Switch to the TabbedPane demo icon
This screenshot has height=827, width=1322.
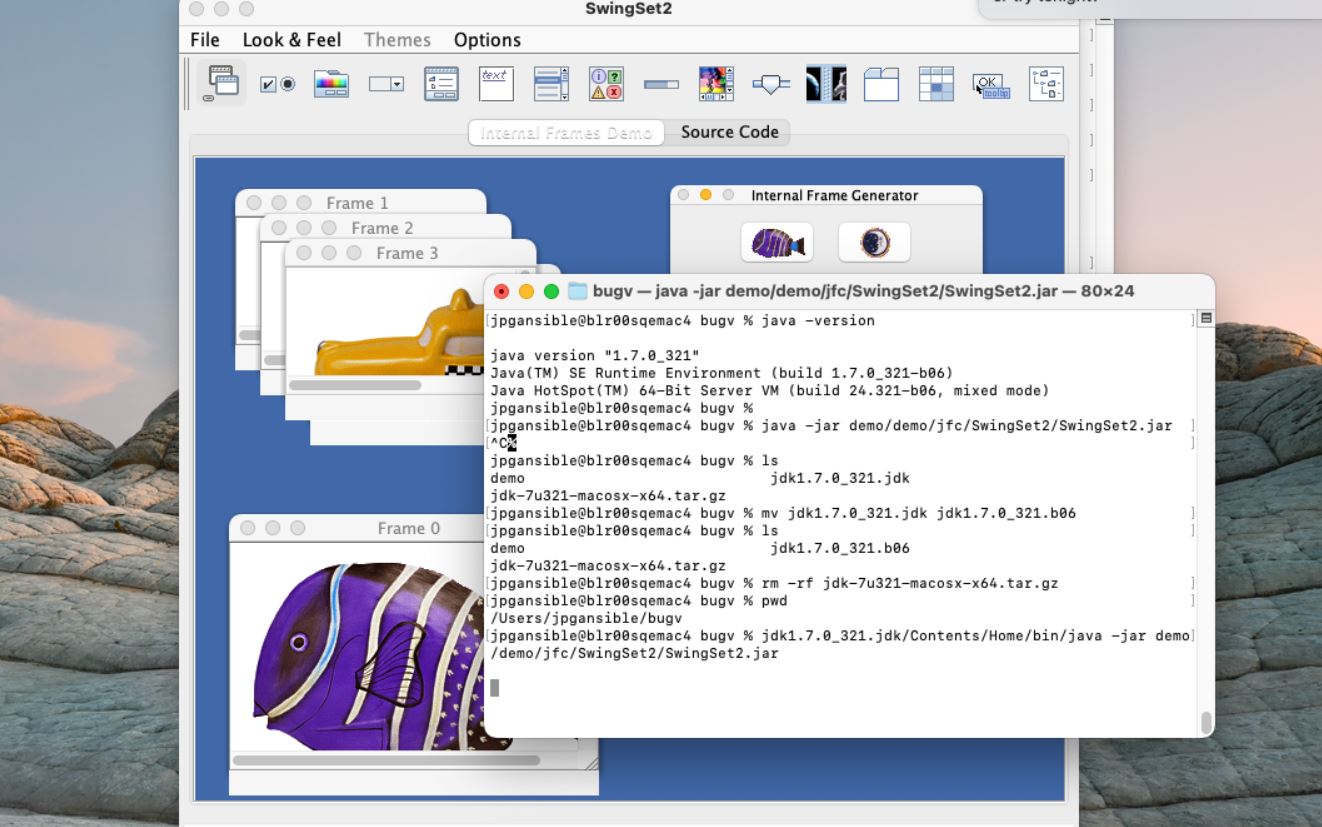coord(881,84)
